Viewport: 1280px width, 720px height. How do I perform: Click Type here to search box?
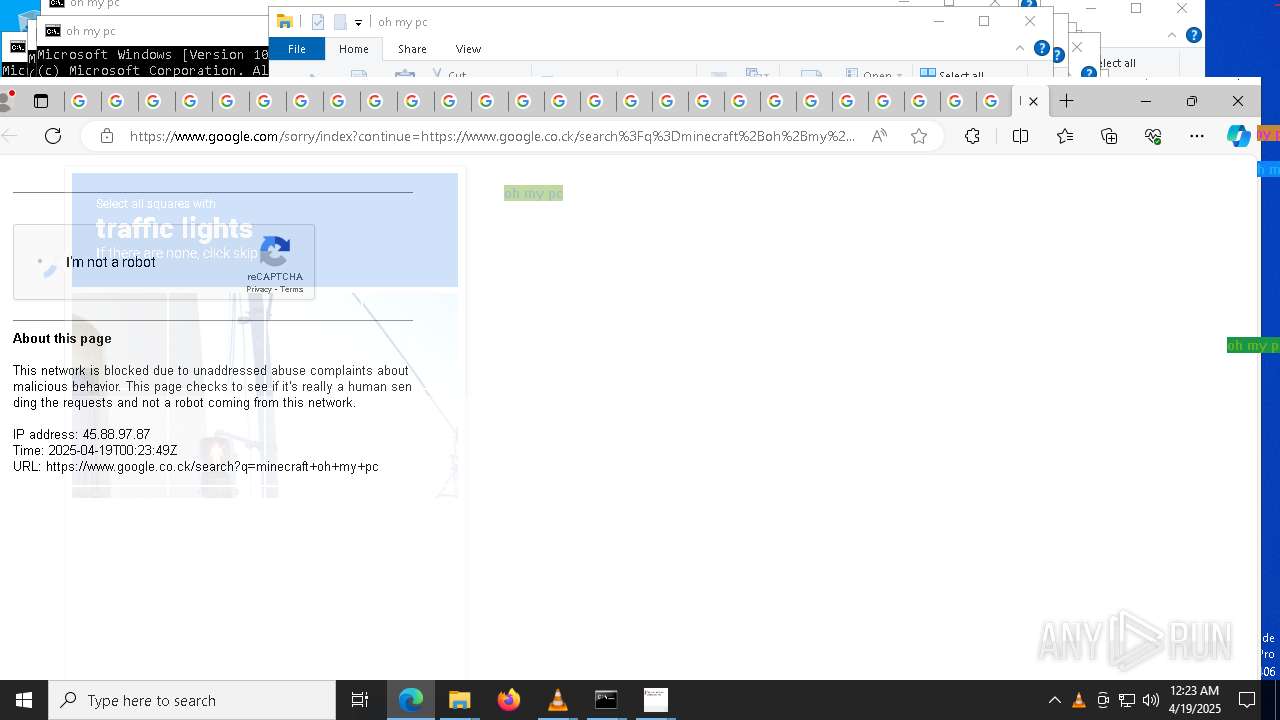(192, 700)
